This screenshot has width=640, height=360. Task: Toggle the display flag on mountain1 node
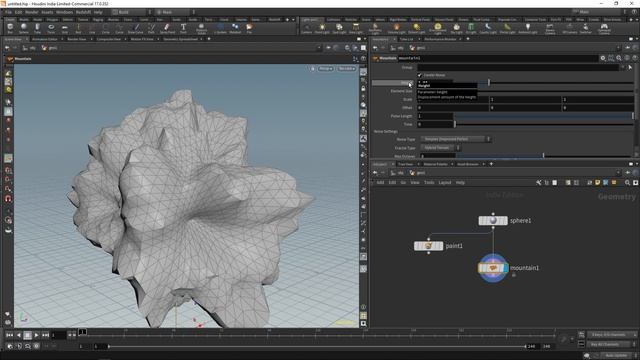click(506, 268)
